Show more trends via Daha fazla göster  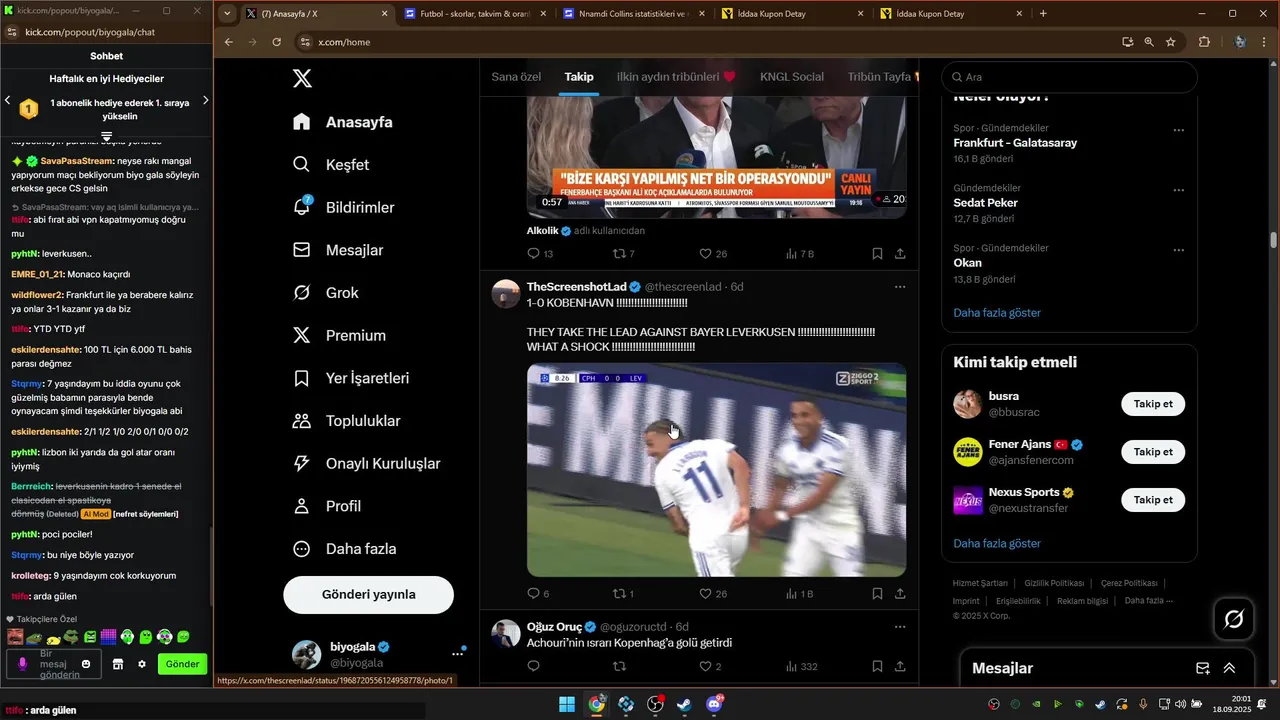pyautogui.click(x=997, y=313)
